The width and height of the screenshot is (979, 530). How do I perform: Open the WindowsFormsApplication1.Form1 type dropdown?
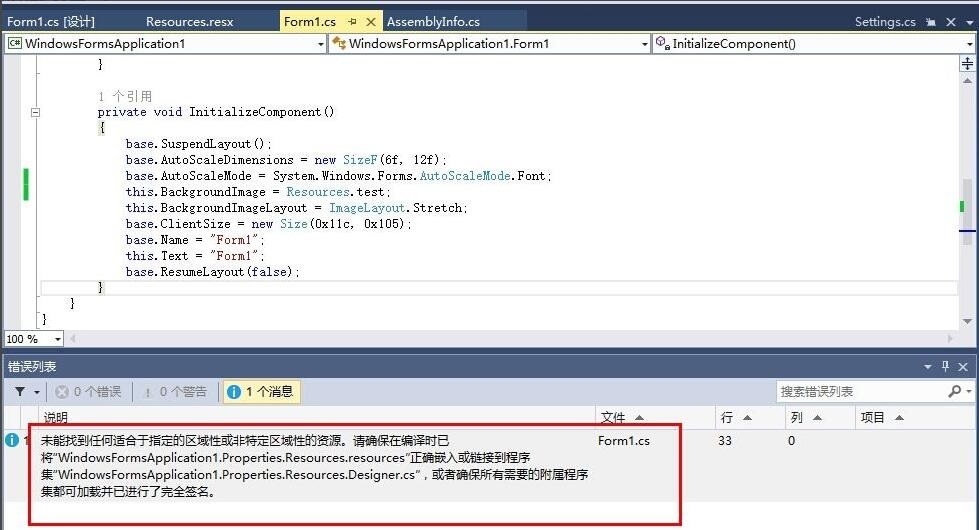[x=490, y=44]
